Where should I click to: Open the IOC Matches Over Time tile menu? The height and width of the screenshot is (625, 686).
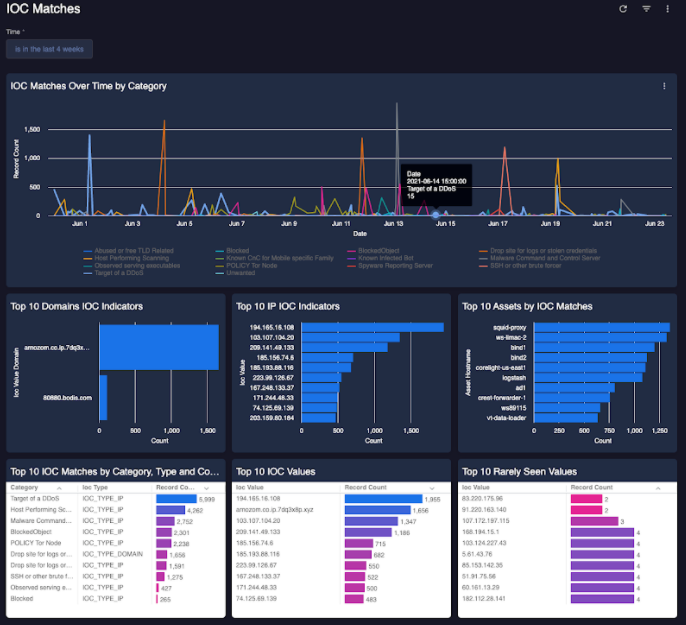664,86
